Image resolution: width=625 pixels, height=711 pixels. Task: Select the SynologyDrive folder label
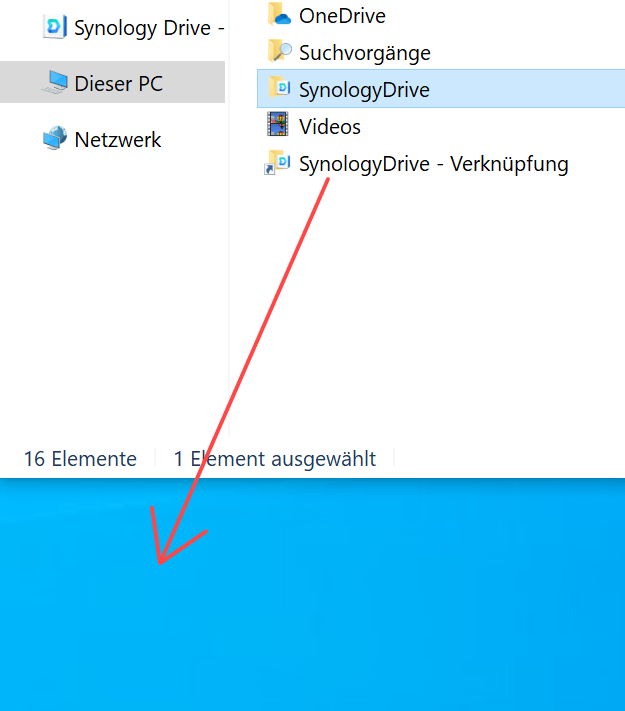[x=364, y=90]
